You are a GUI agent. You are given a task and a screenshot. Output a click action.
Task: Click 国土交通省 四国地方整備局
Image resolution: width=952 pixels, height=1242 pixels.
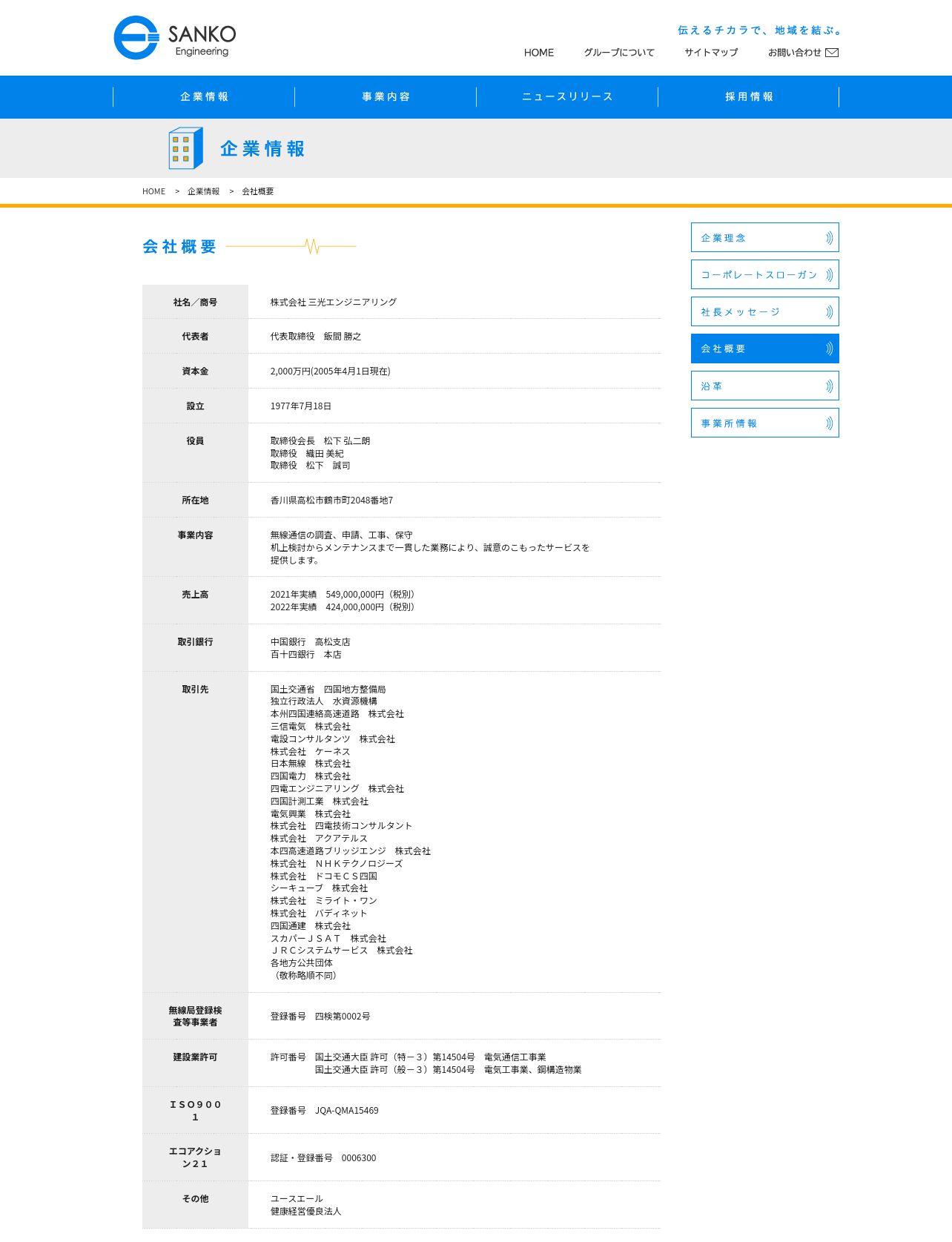(328, 690)
